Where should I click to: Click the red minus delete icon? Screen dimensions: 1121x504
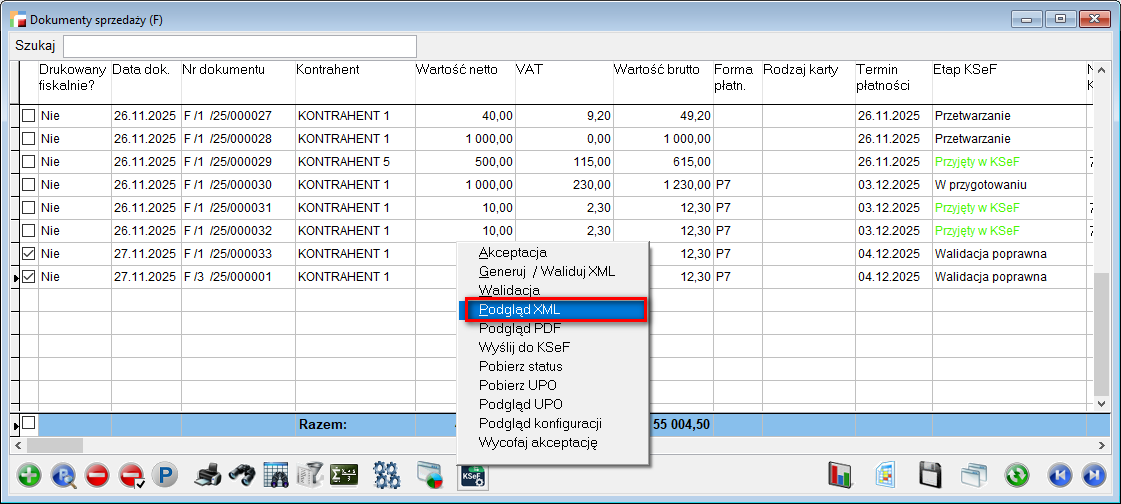[97, 475]
